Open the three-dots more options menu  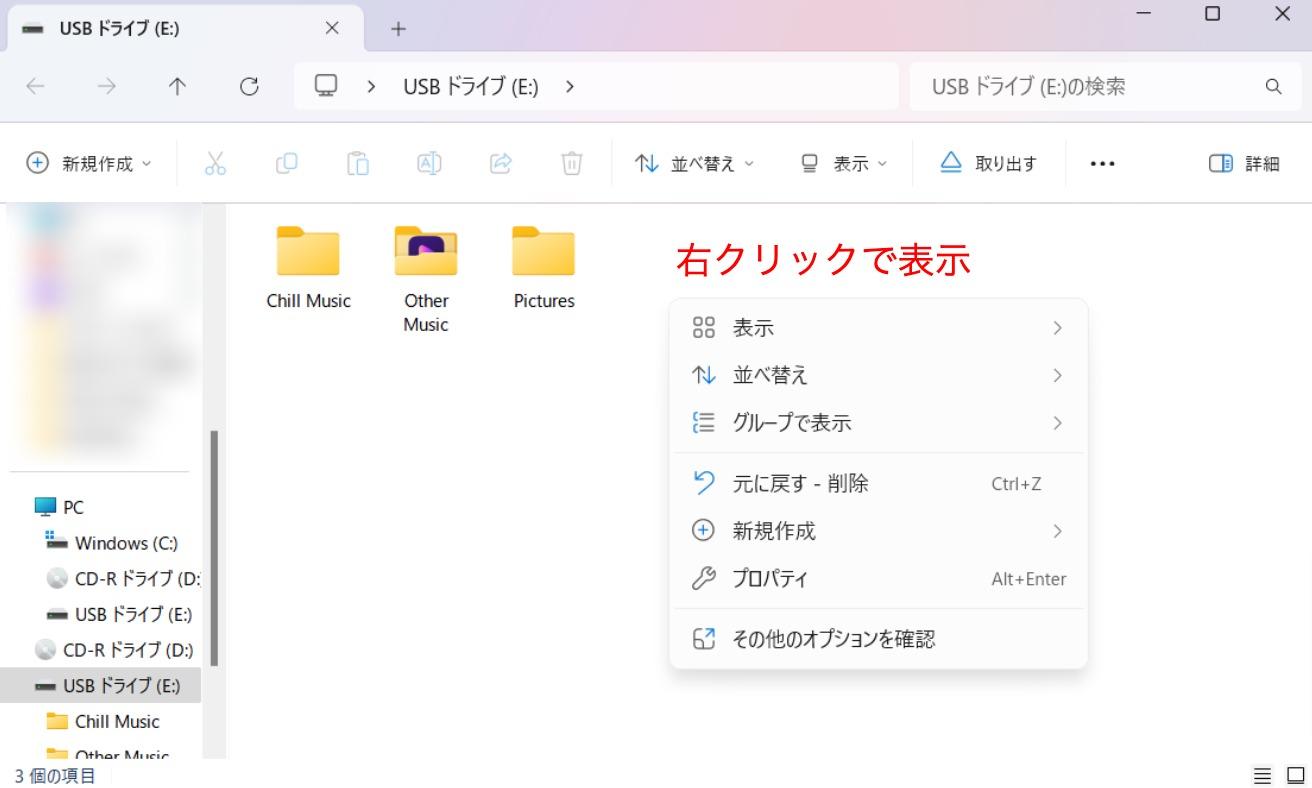(1102, 163)
